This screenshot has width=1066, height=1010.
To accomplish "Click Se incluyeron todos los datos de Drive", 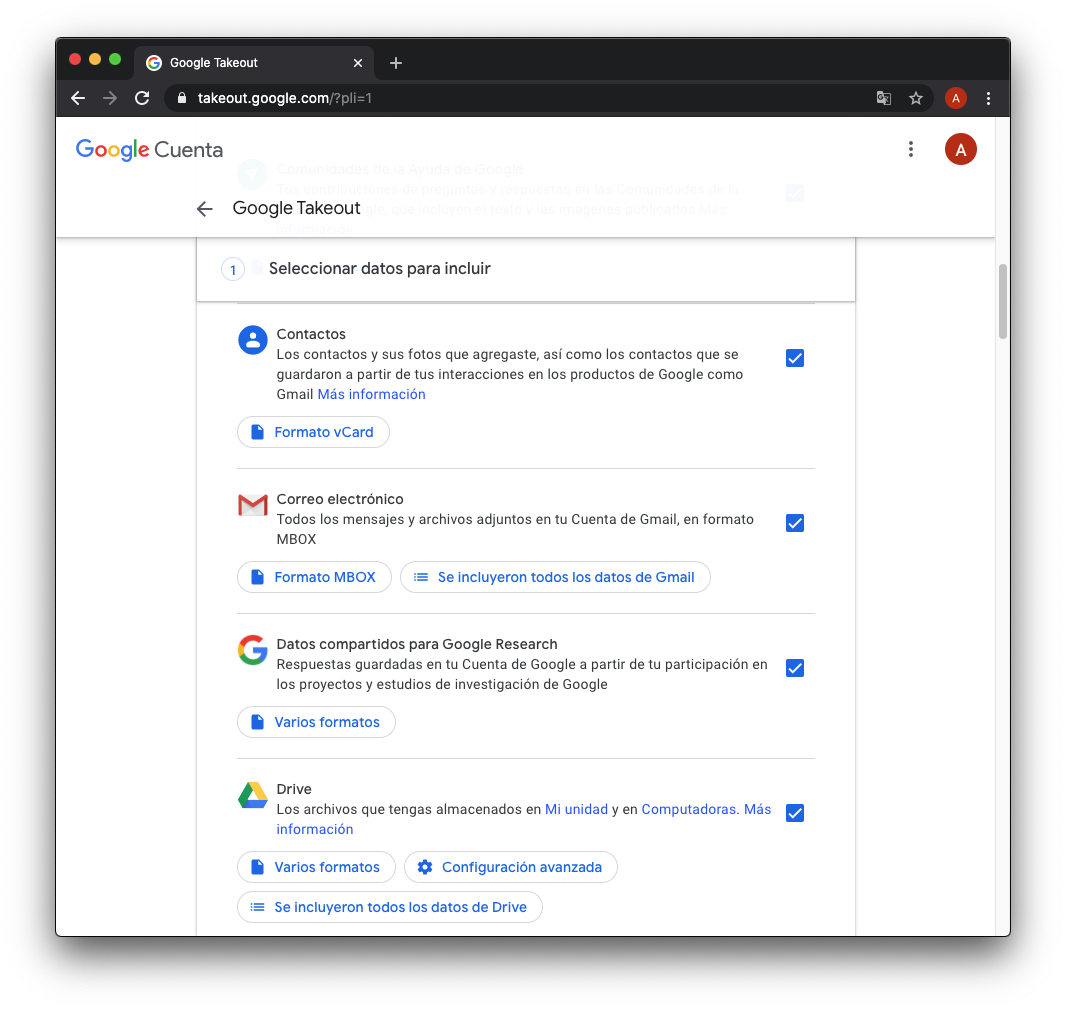I will (x=390, y=907).
